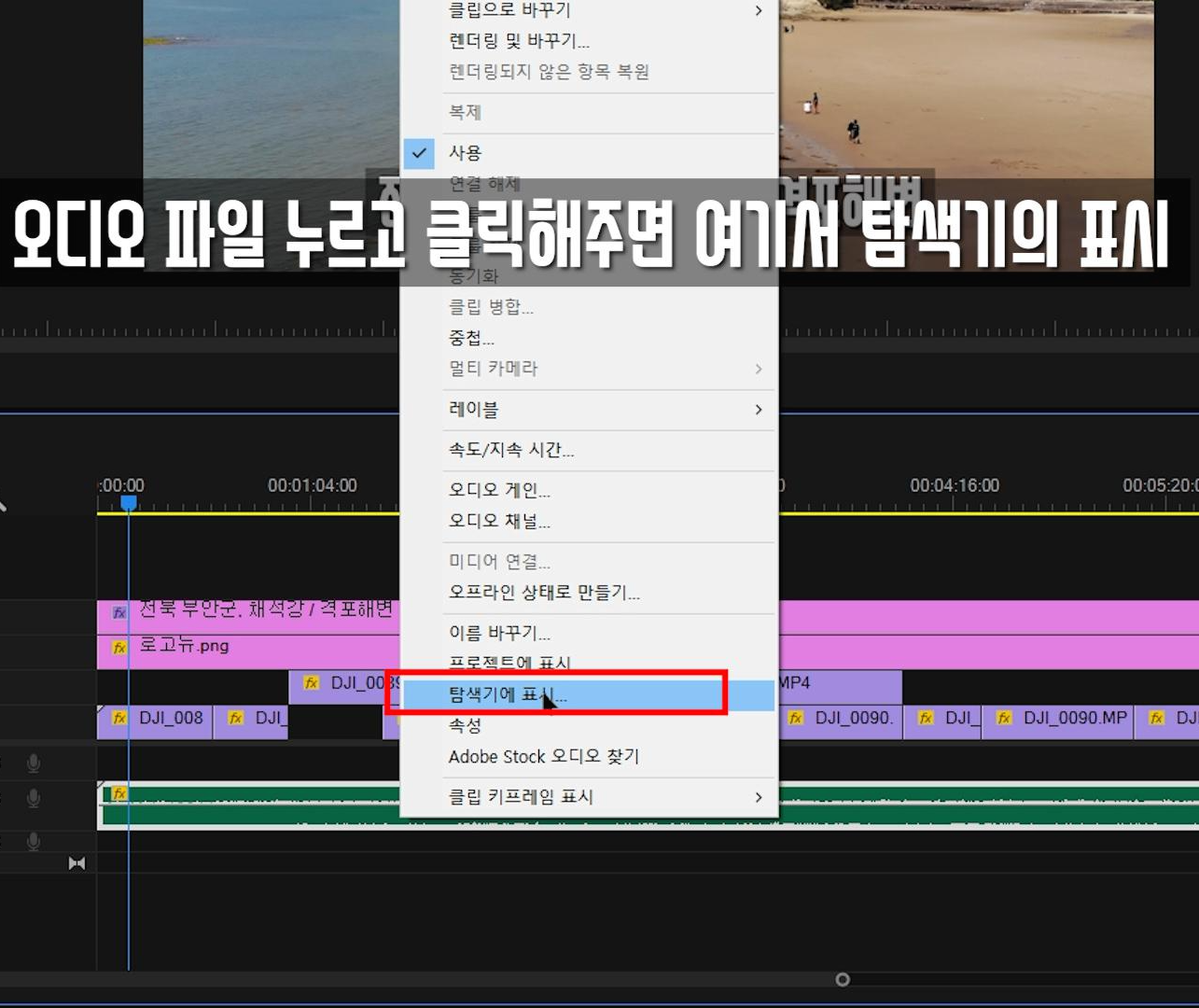The height and width of the screenshot is (1008, 1199).
Task: Select the DJI_0089 clip name
Action: point(365,683)
